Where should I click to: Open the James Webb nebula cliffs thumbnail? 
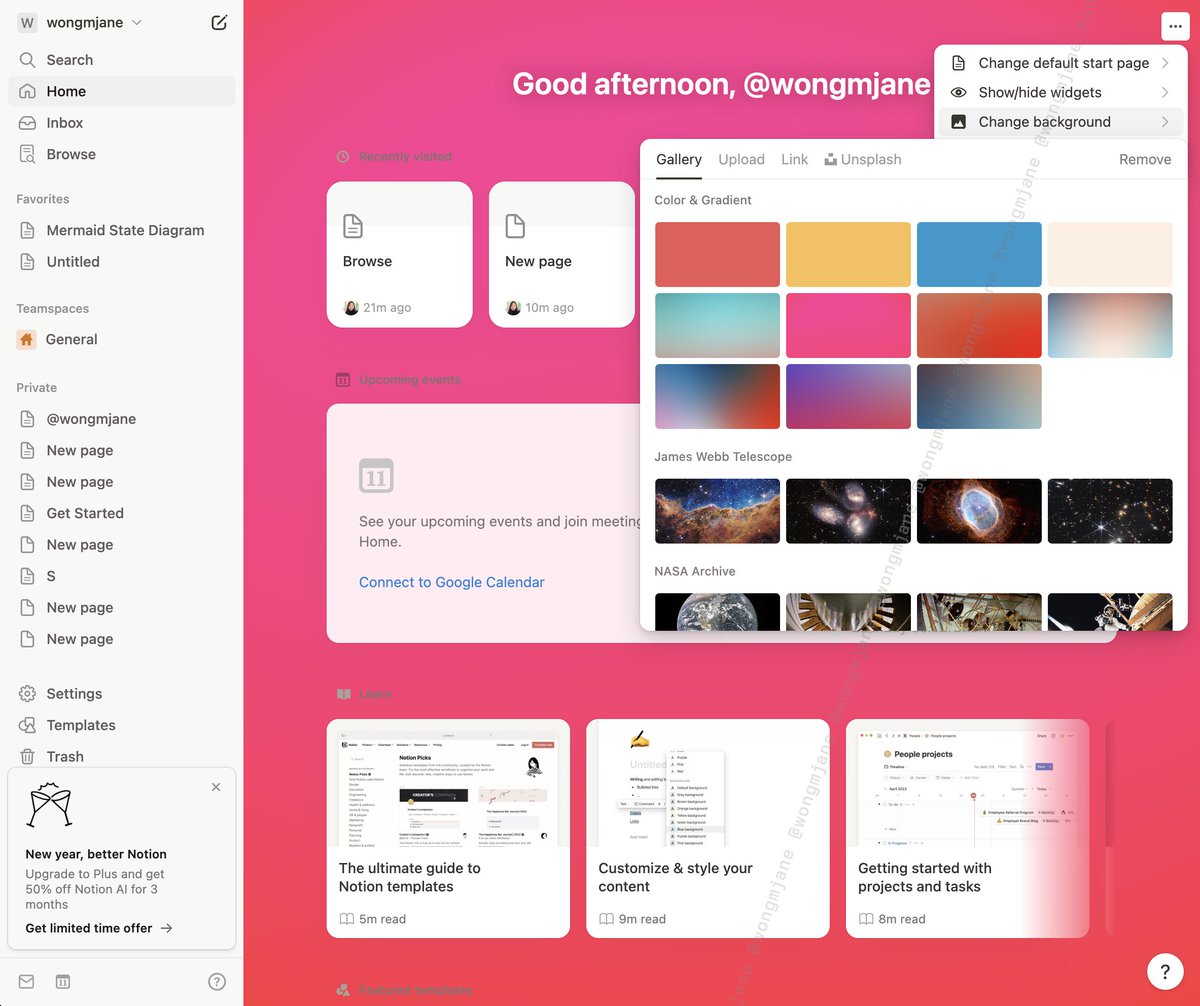pos(717,511)
